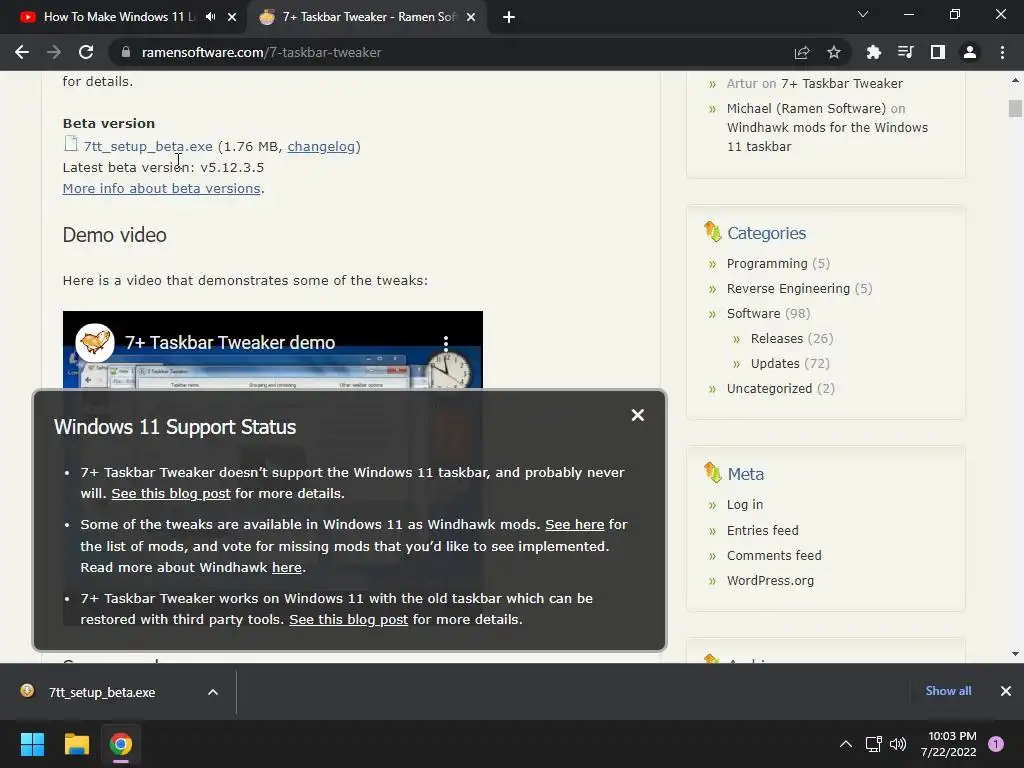
Task: Open 7+ Taskbar Tweaker comment link by Artur
Action: click(x=842, y=84)
